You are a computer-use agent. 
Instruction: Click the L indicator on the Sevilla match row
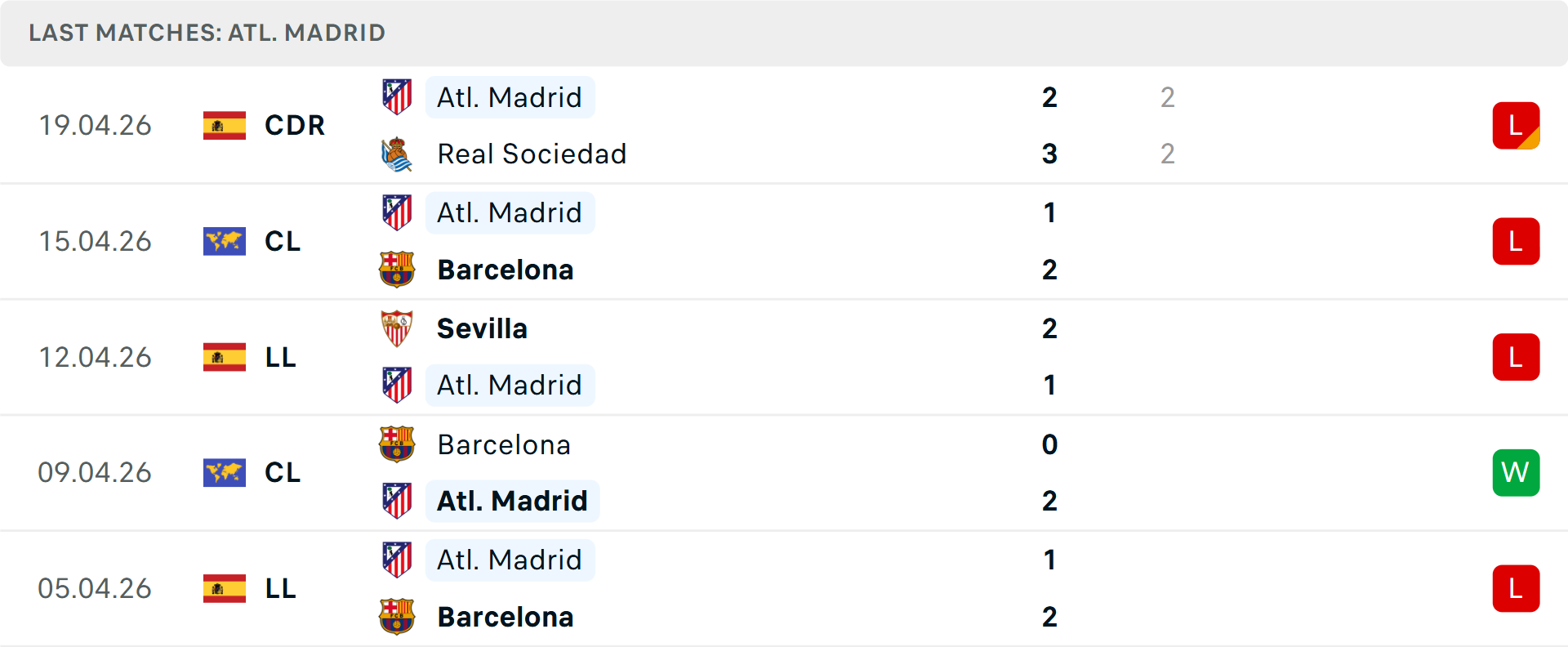pos(1517,357)
